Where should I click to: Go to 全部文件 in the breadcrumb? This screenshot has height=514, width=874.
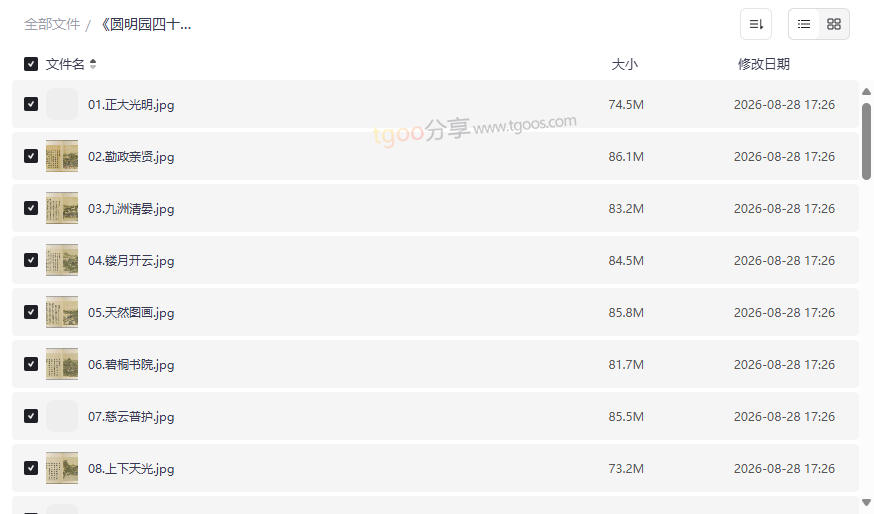52,25
